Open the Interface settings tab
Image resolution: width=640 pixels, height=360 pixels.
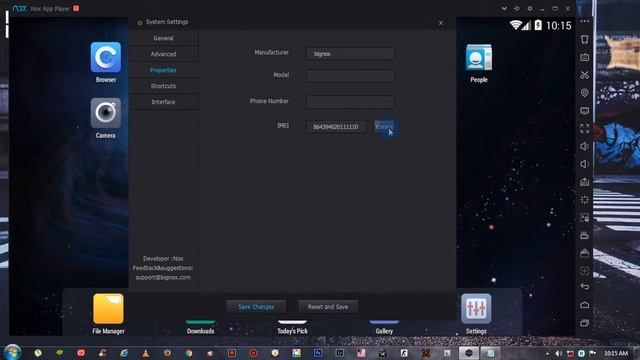[163, 102]
